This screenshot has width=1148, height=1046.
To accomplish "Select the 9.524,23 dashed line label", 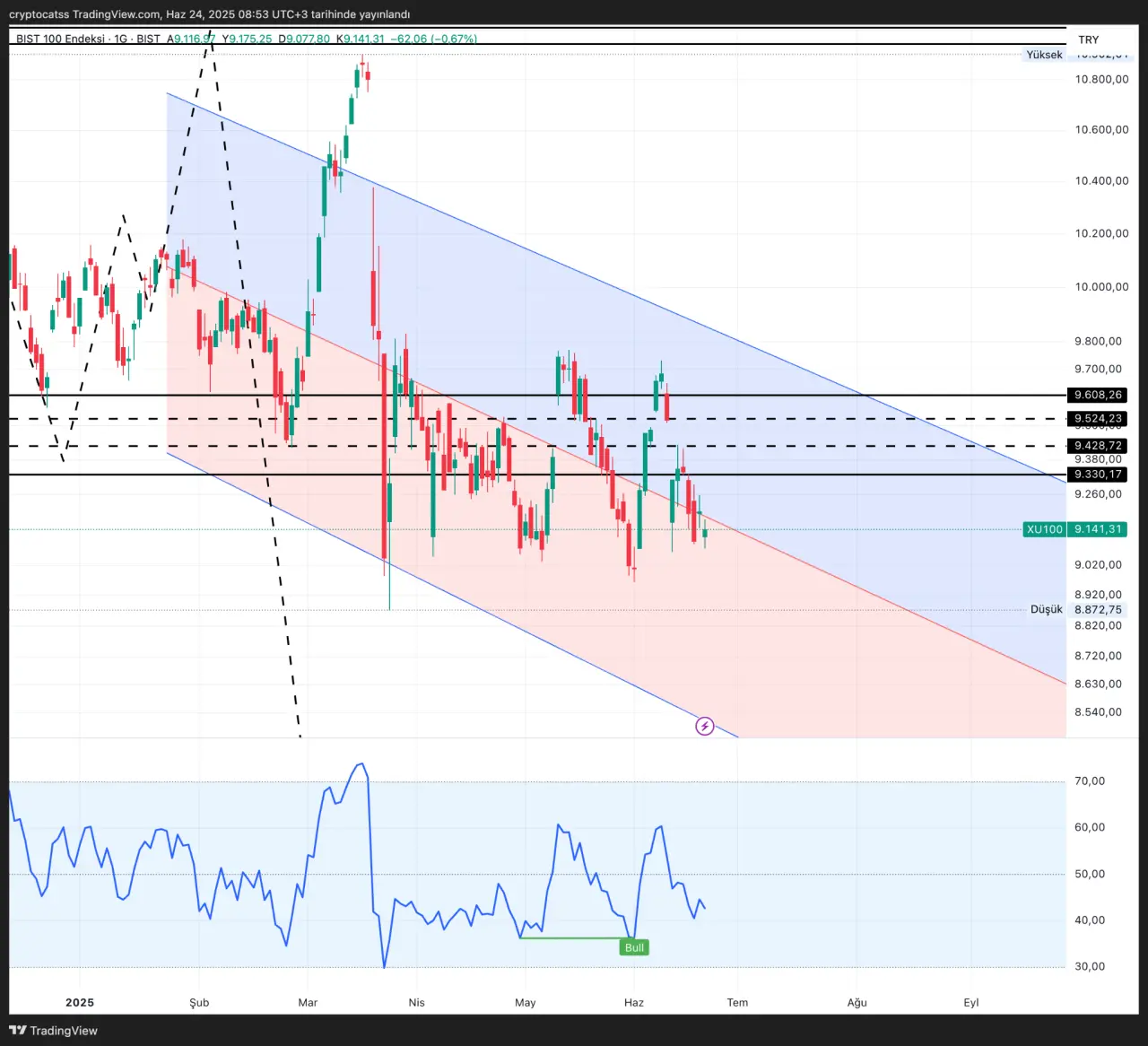I will (1098, 419).
